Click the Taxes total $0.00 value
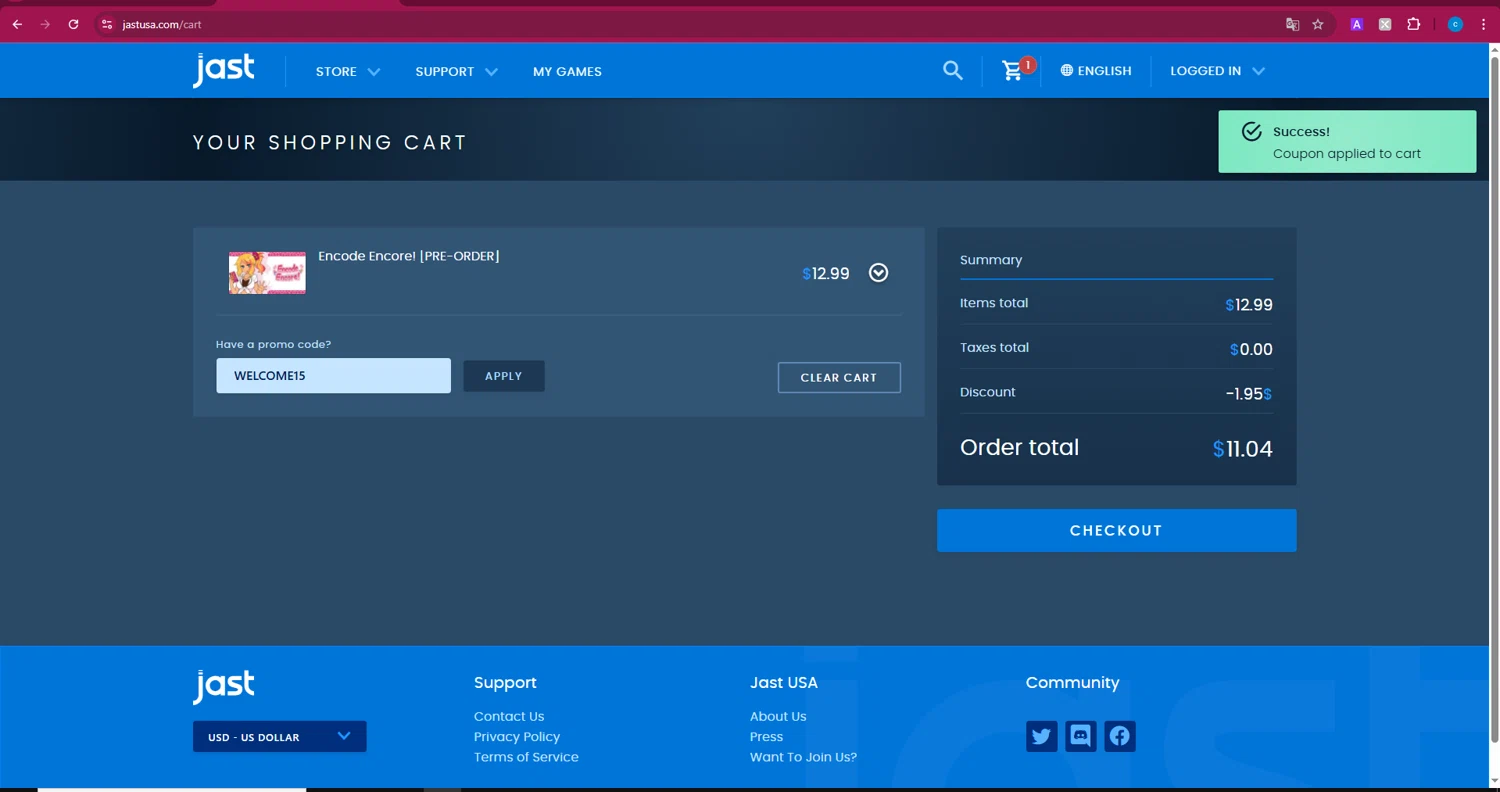Viewport: 1500px width, 792px height. (x=1251, y=350)
